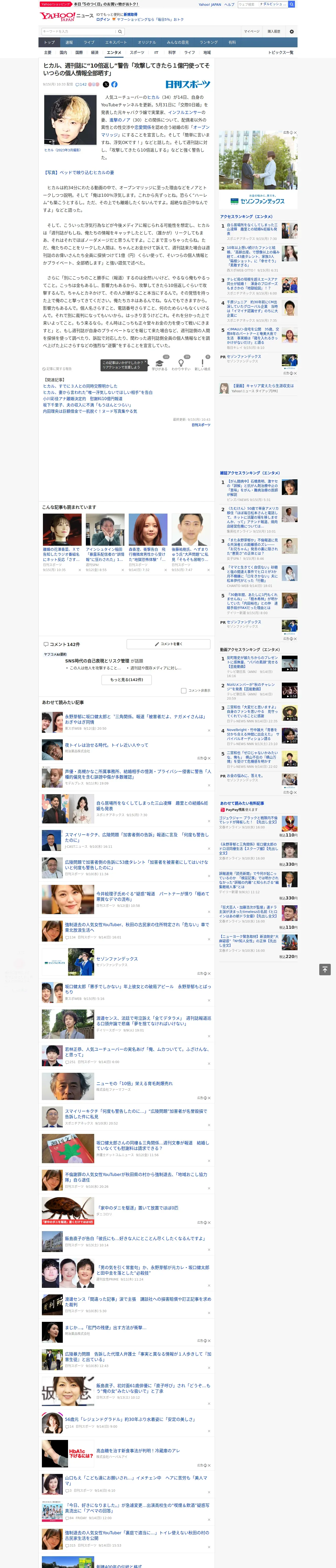Select the エキスパート tab

pos(116,43)
